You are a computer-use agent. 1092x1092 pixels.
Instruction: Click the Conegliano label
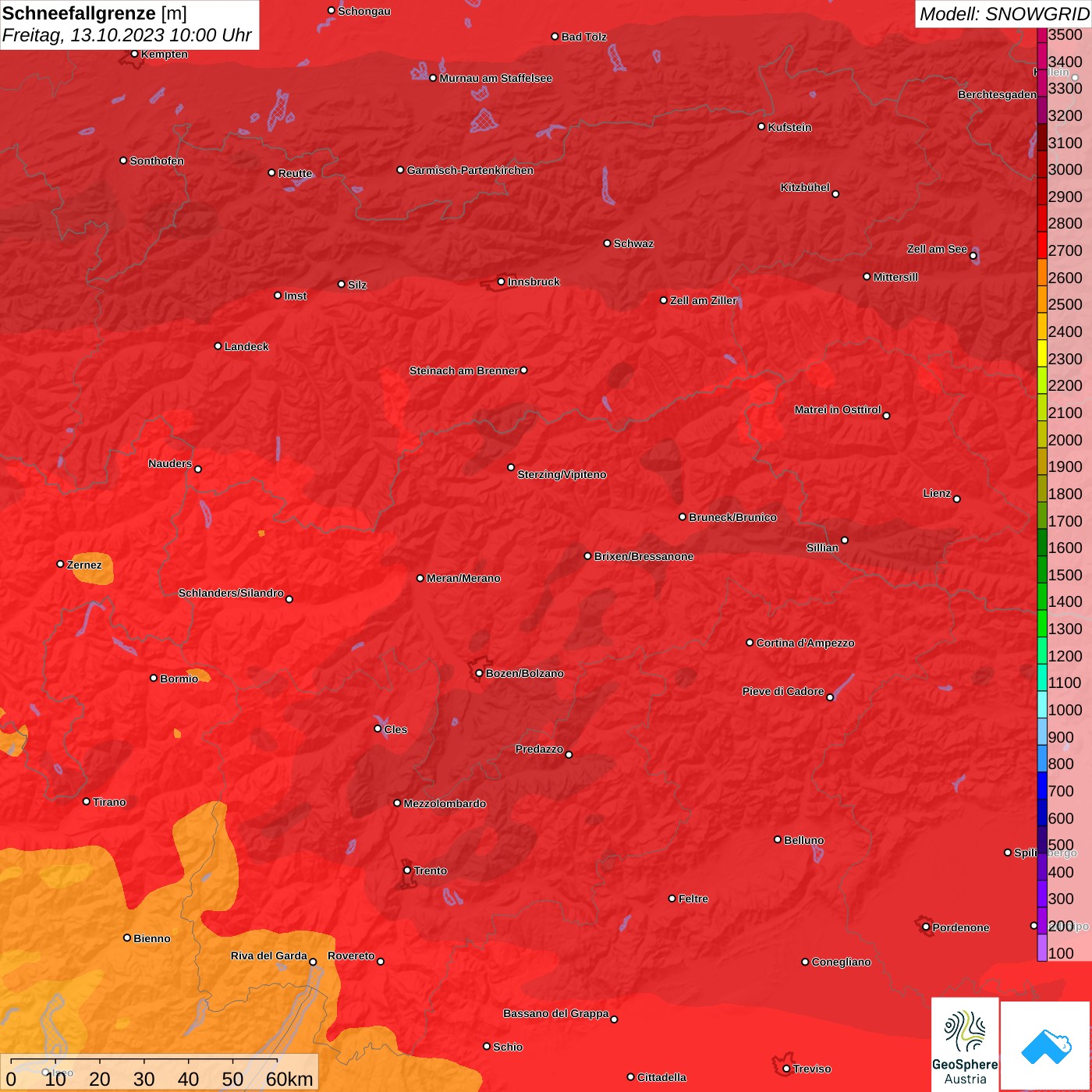point(841,962)
